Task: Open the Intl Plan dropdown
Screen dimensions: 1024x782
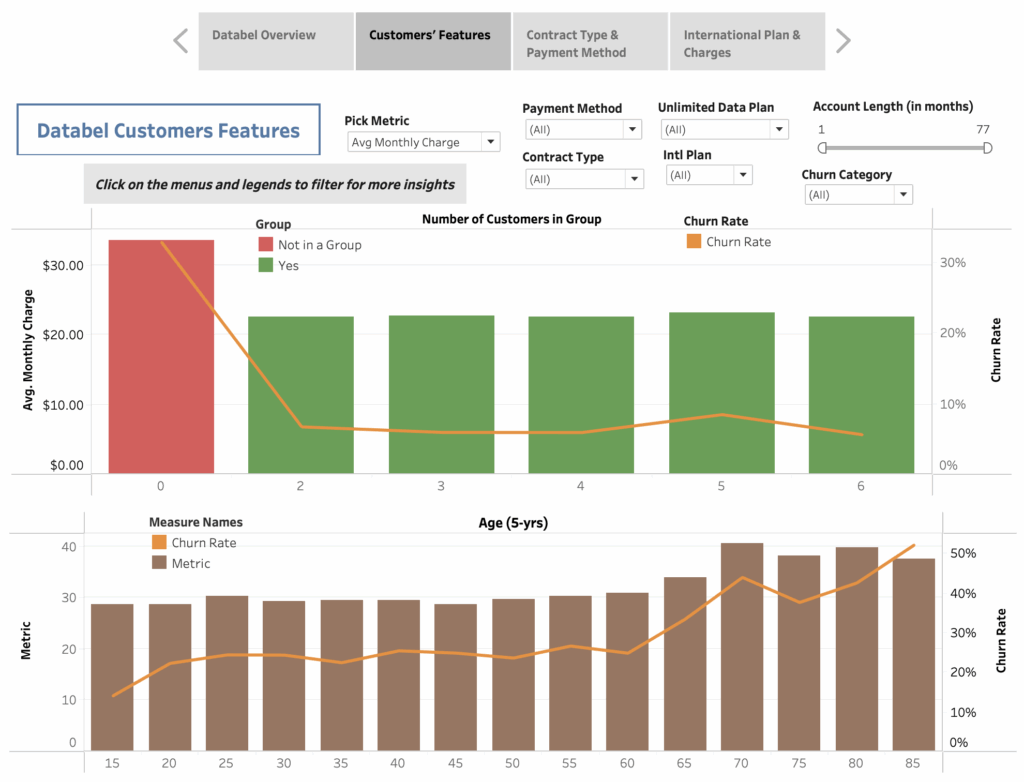Action: click(x=741, y=176)
